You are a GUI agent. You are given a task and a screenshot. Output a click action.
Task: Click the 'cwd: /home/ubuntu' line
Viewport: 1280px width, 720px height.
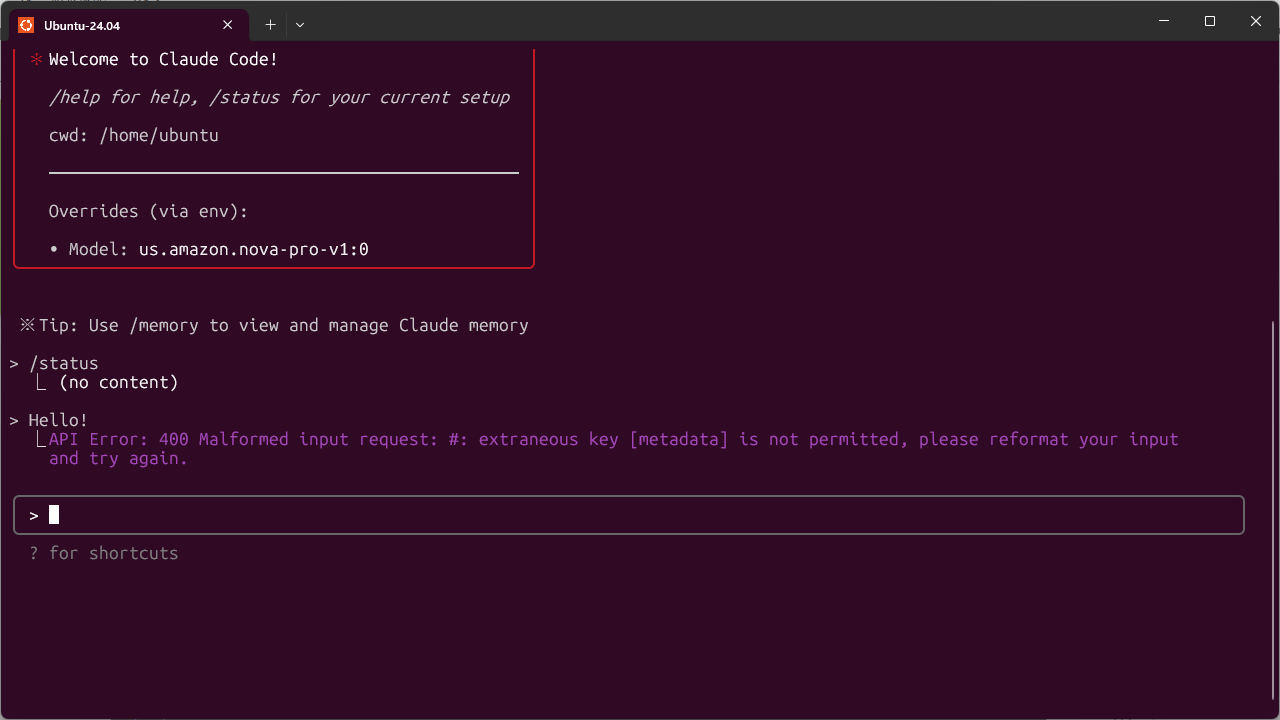pyautogui.click(x=134, y=135)
